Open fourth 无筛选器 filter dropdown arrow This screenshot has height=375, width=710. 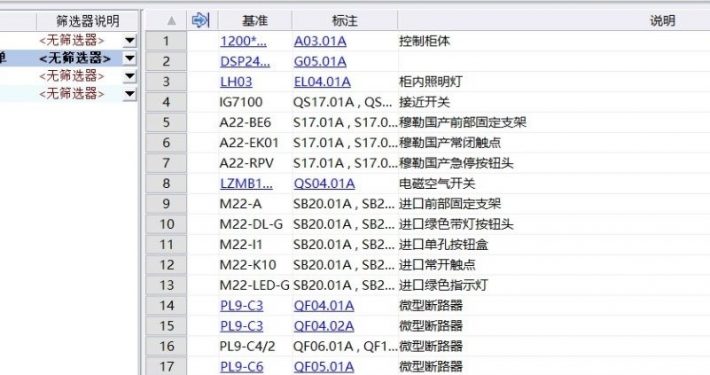point(130,94)
